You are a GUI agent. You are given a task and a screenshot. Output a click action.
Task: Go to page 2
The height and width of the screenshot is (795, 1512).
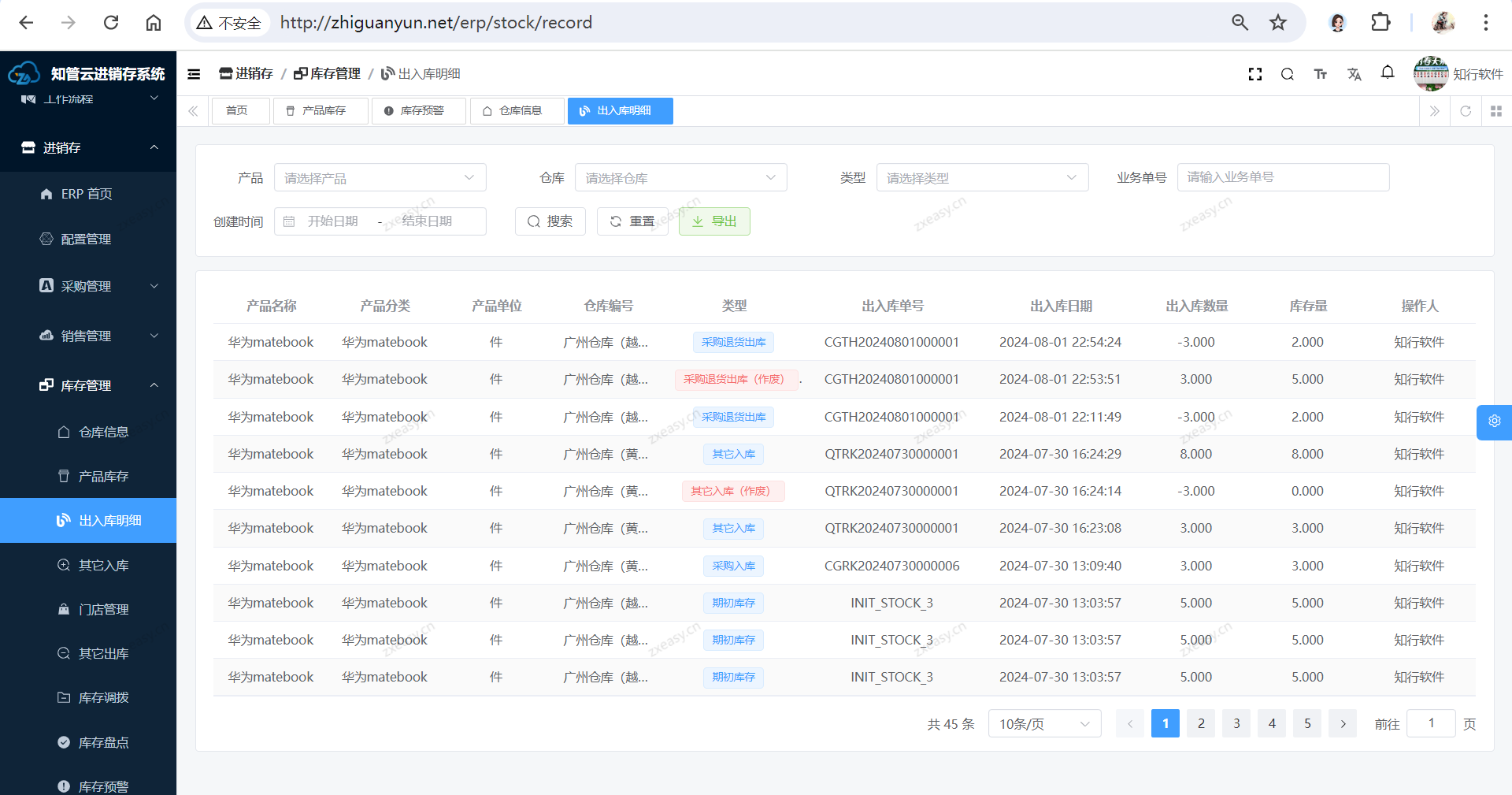tap(1201, 723)
